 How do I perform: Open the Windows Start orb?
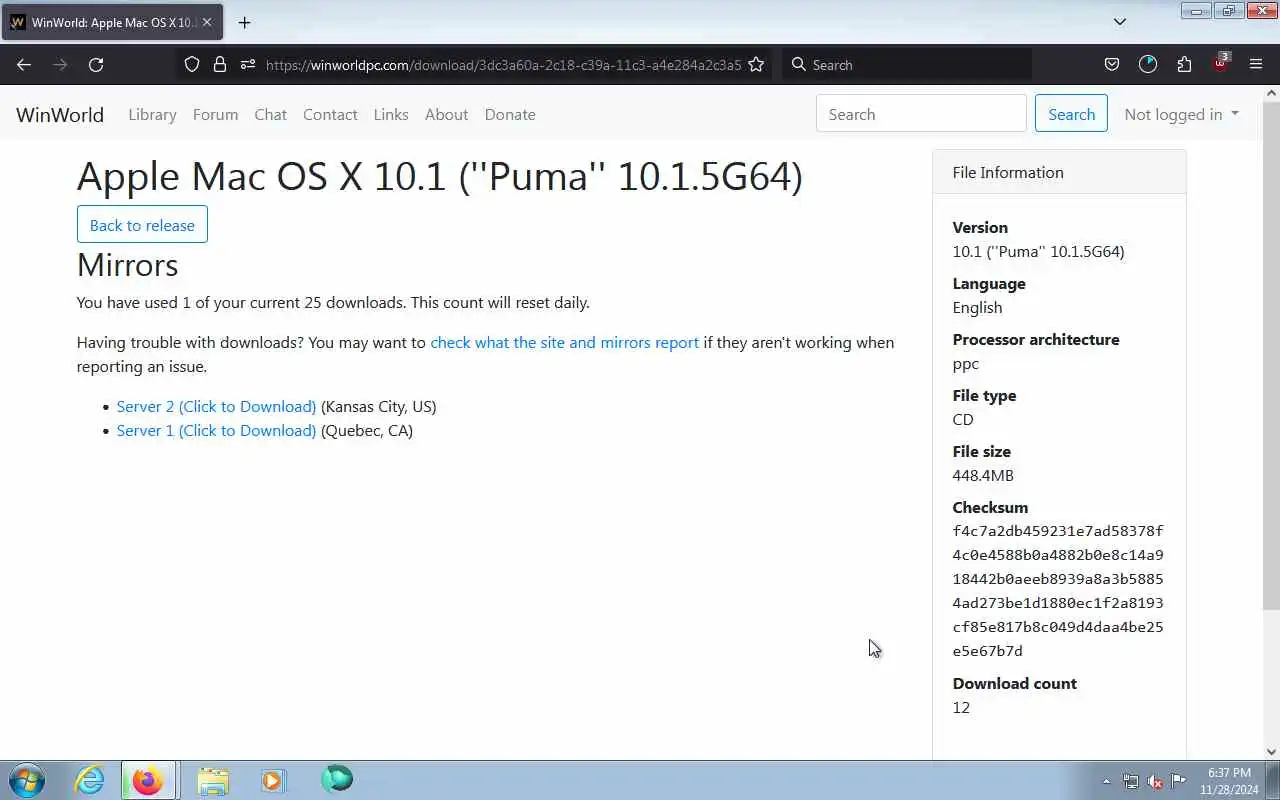click(x=27, y=780)
